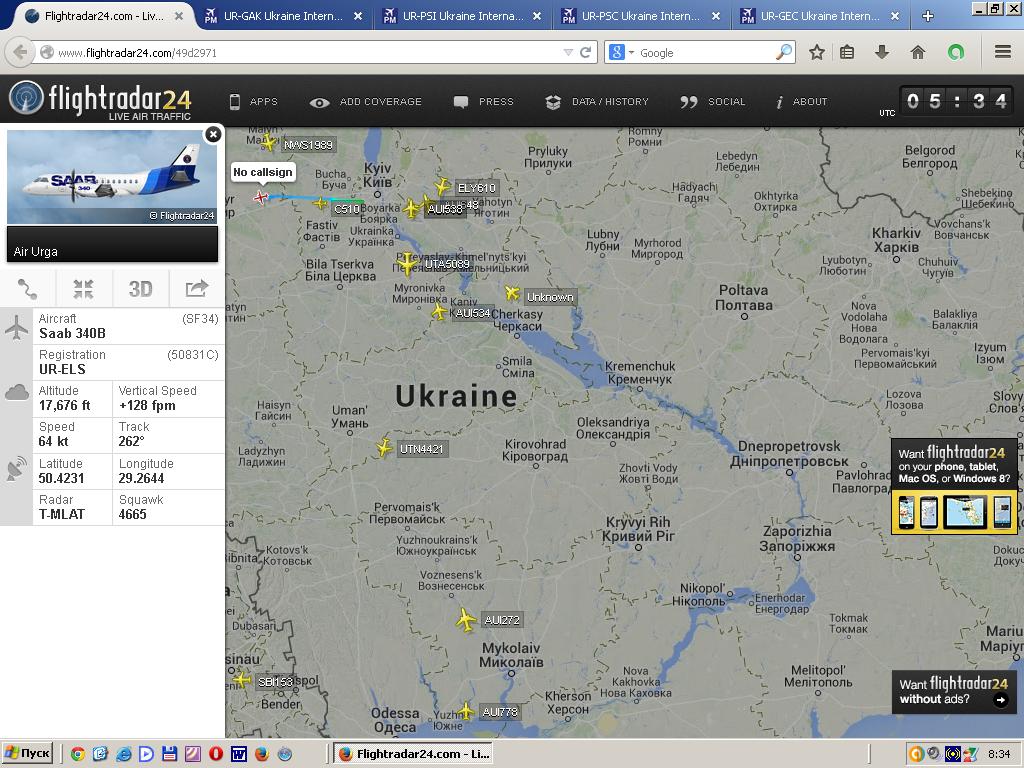This screenshot has width=1024, height=768.
Task: Click the Saab 340 aircraft photo thumbnail
Action: 112,177
